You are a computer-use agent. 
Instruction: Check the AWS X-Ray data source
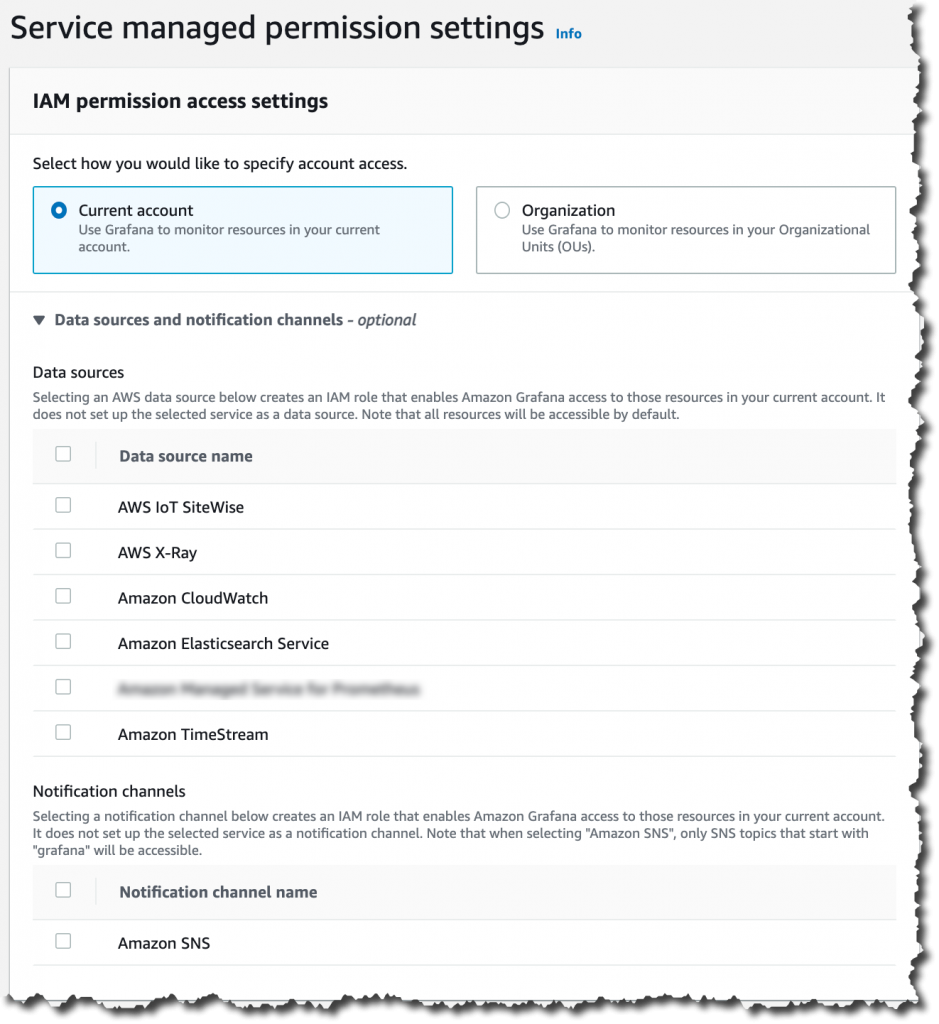(63, 550)
